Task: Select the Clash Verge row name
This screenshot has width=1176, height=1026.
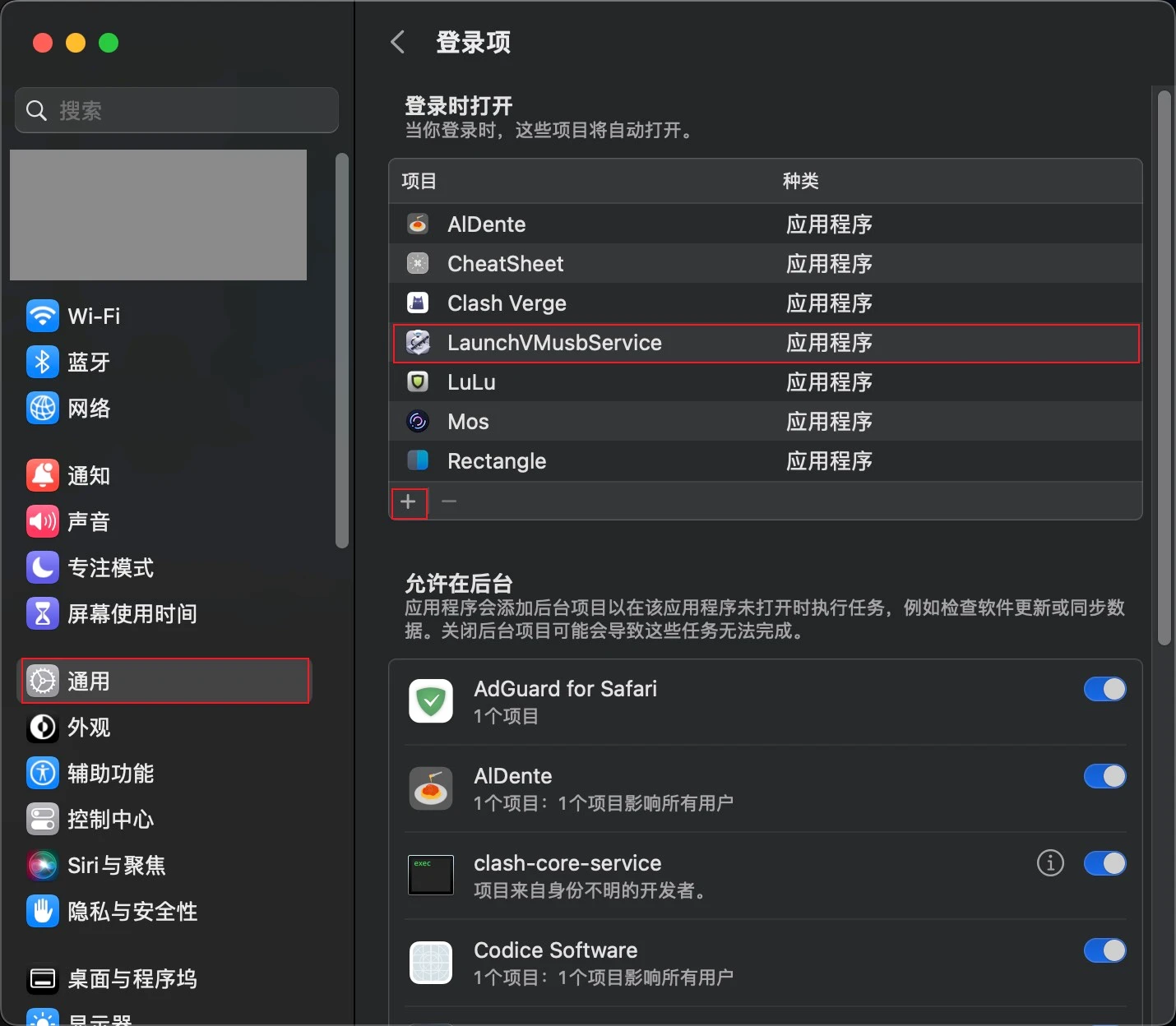Action: tap(507, 303)
